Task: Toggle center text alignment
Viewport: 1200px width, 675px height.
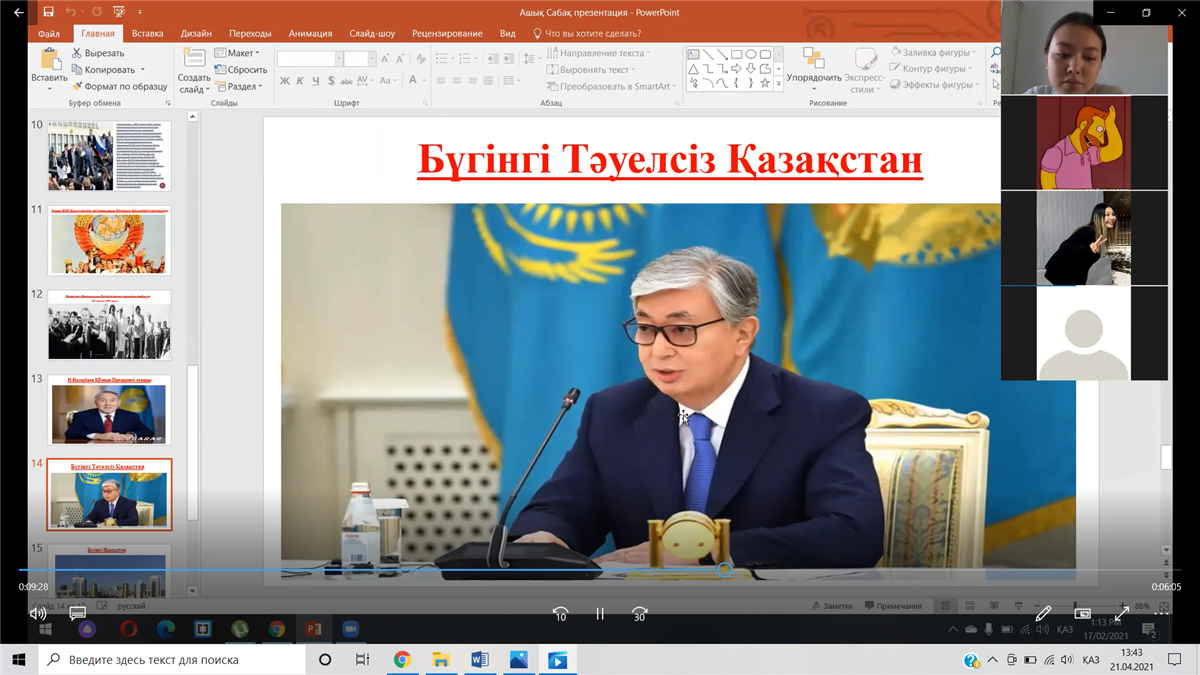Action: click(x=457, y=81)
